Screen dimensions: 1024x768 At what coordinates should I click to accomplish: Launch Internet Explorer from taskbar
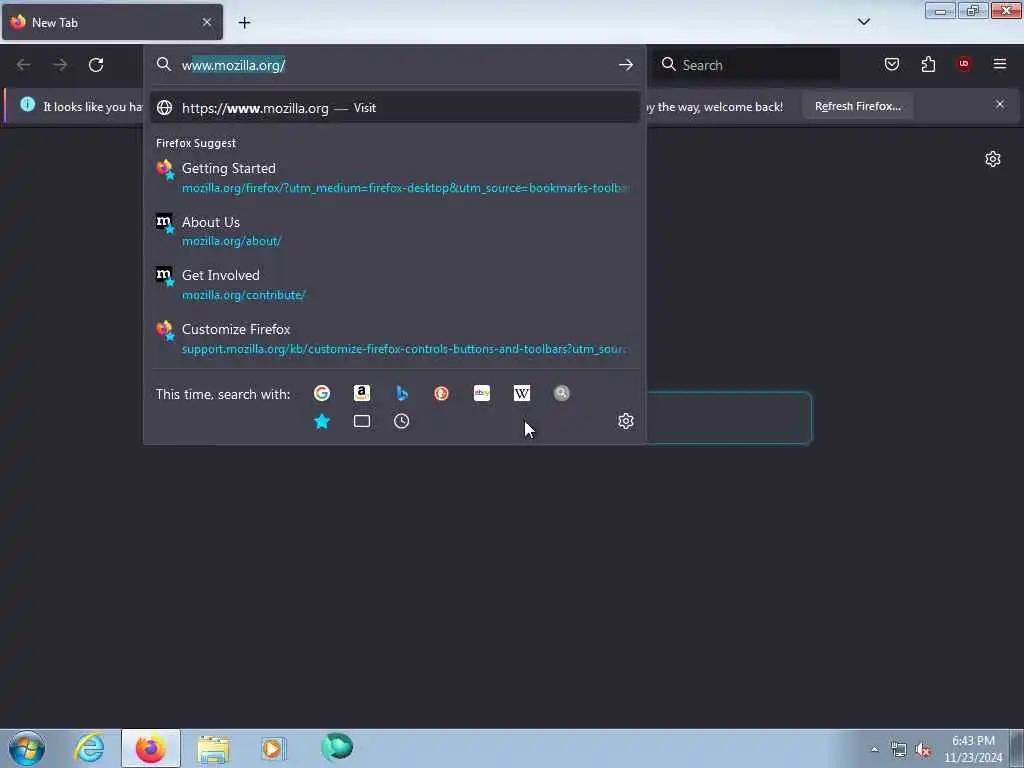pyautogui.click(x=89, y=748)
